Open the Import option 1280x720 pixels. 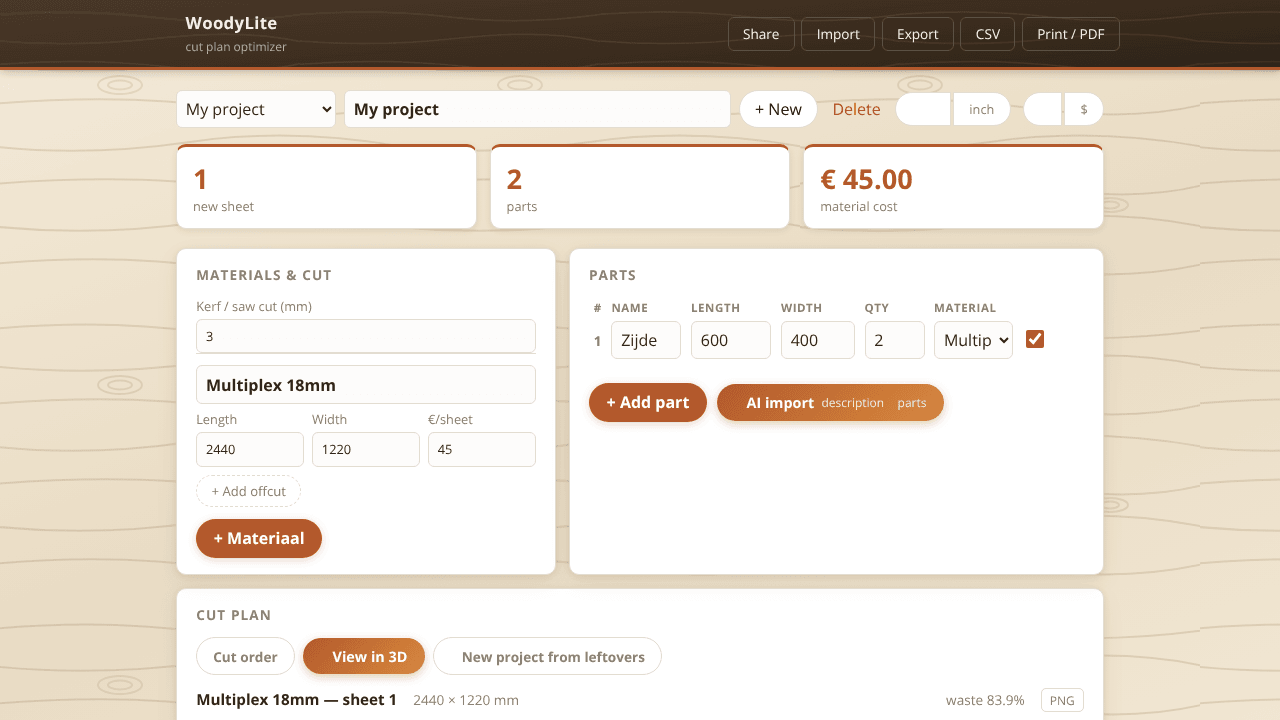click(x=838, y=34)
